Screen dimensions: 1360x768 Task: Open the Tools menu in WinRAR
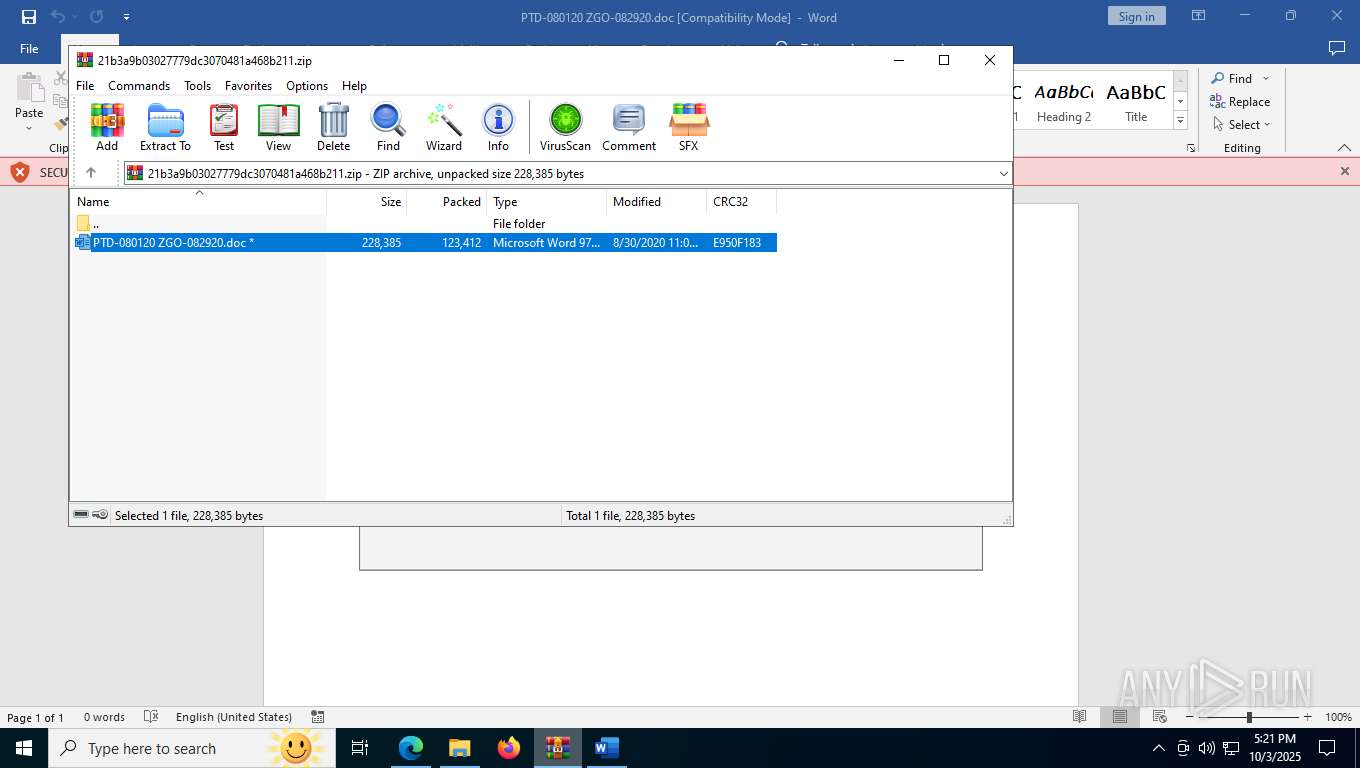tap(197, 86)
